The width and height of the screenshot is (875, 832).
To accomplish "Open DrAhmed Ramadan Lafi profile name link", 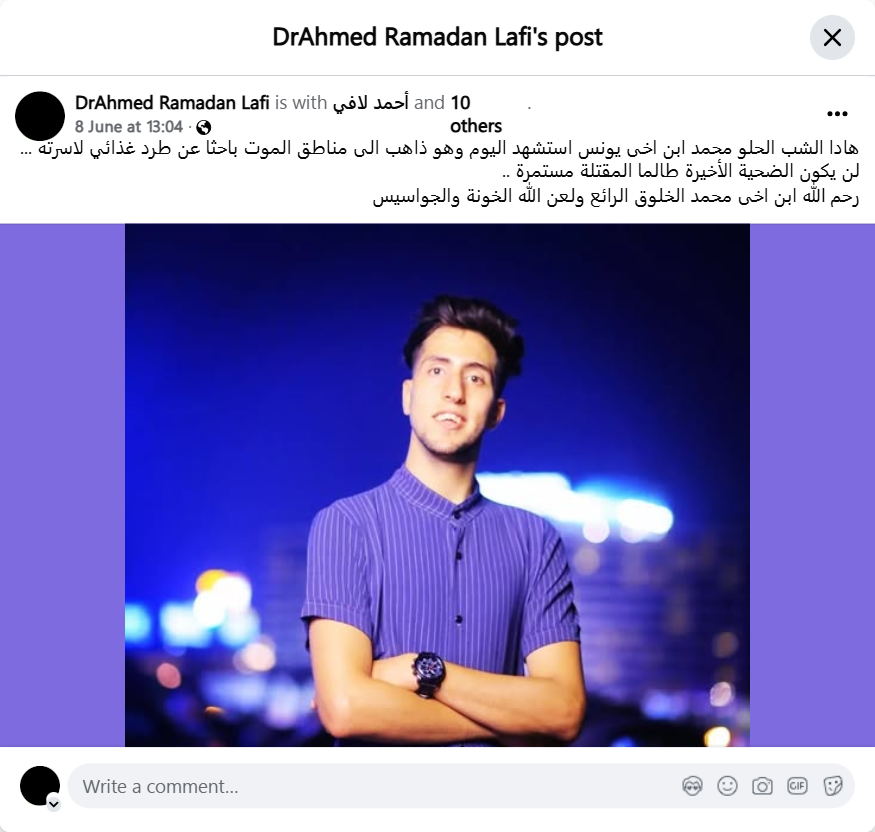I will tap(172, 103).
